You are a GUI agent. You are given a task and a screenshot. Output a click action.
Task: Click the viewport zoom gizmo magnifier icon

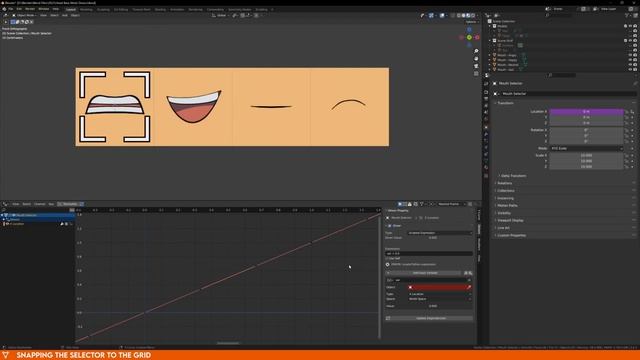click(476, 51)
